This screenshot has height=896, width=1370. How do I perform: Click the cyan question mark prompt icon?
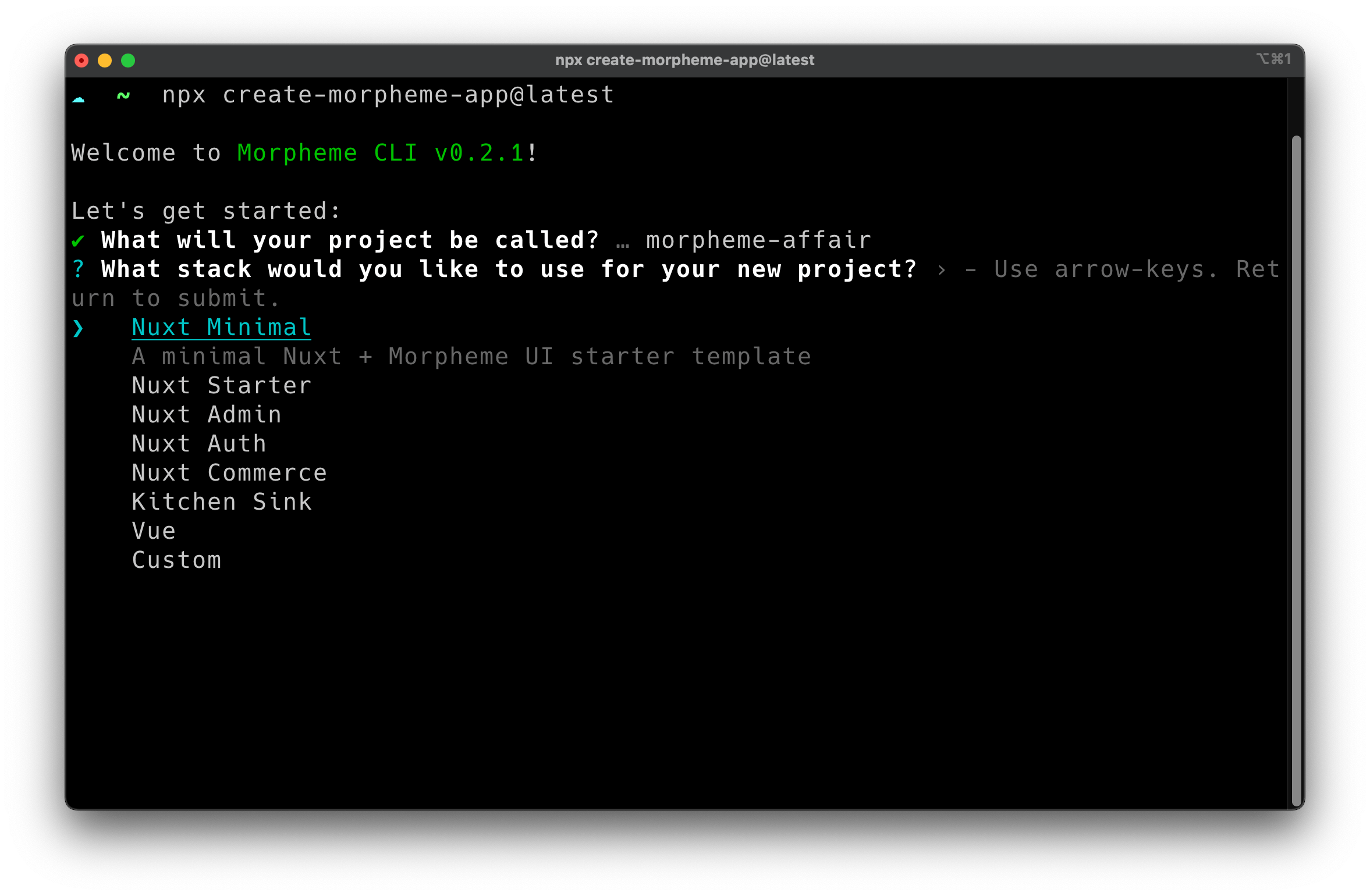click(78, 269)
